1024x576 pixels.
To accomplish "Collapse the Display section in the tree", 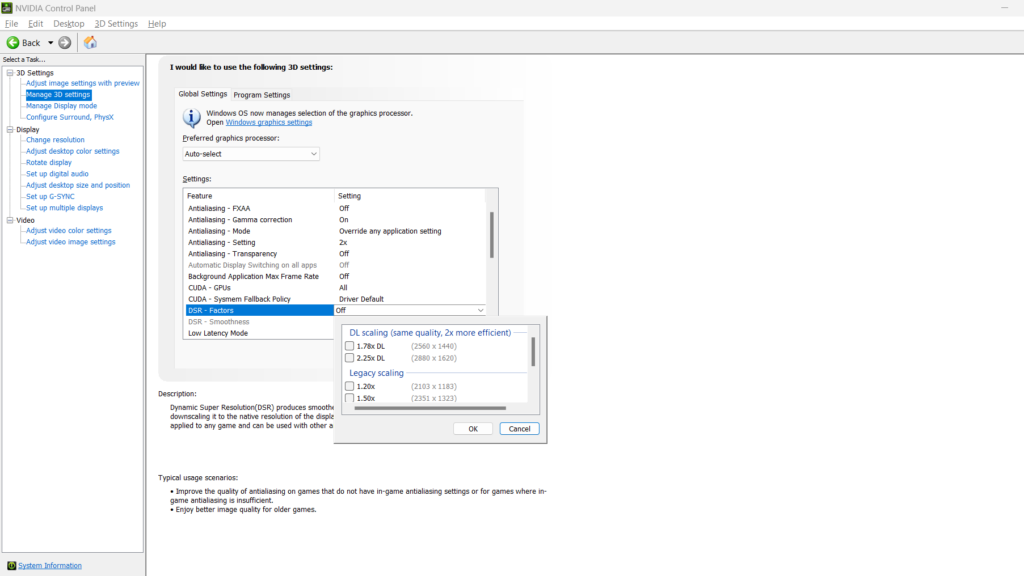I will (12, 128).
